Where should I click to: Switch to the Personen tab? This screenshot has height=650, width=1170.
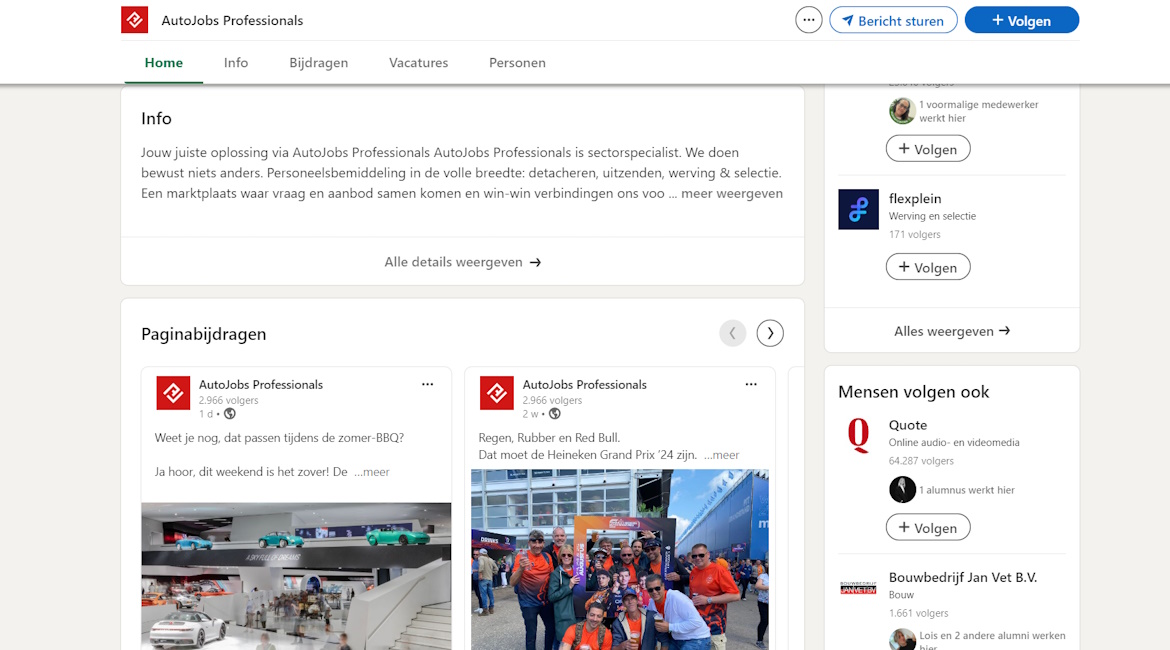click(x=517, y=62)
